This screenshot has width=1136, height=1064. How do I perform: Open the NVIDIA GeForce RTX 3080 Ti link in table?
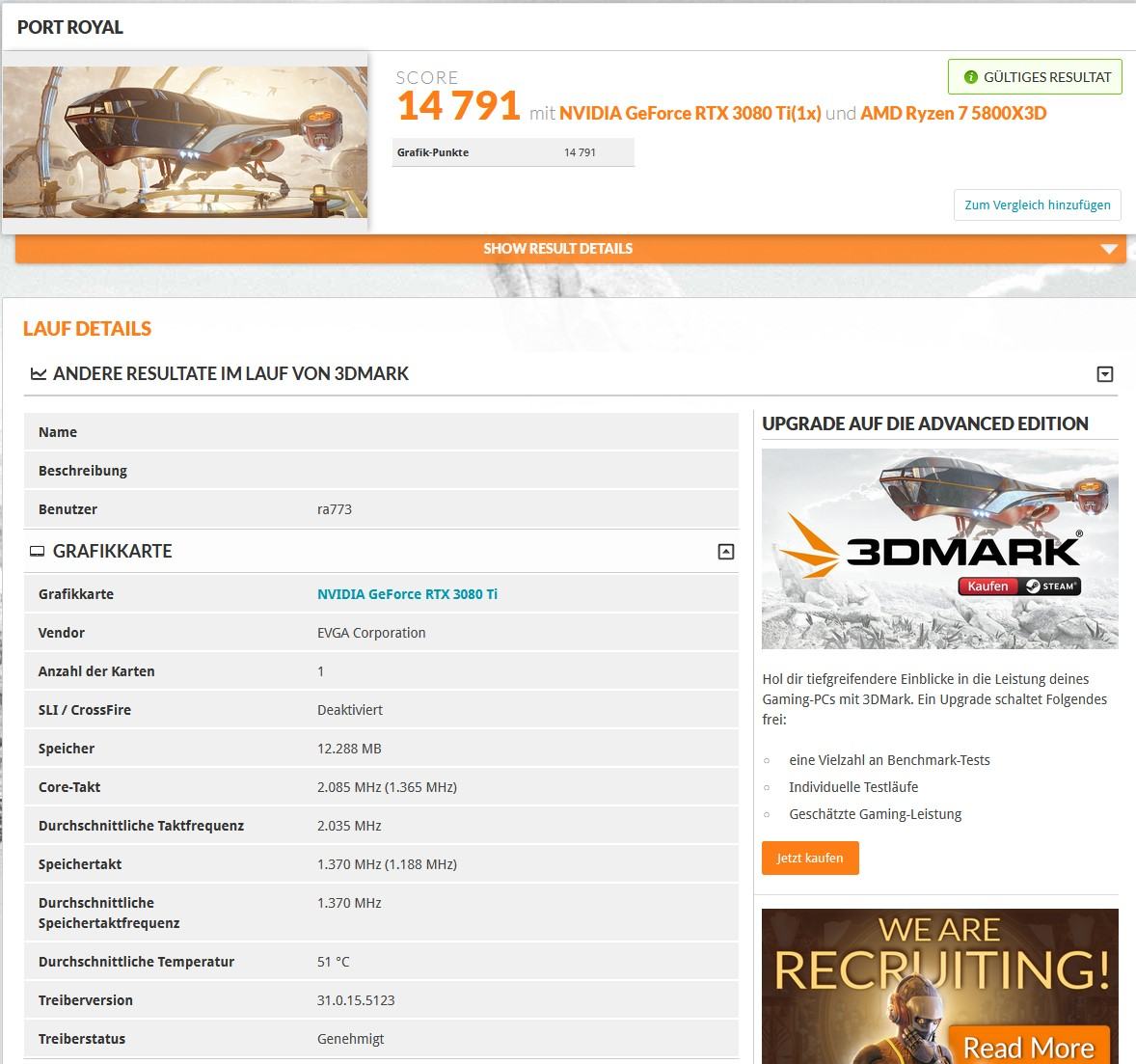tap(407, 594)
